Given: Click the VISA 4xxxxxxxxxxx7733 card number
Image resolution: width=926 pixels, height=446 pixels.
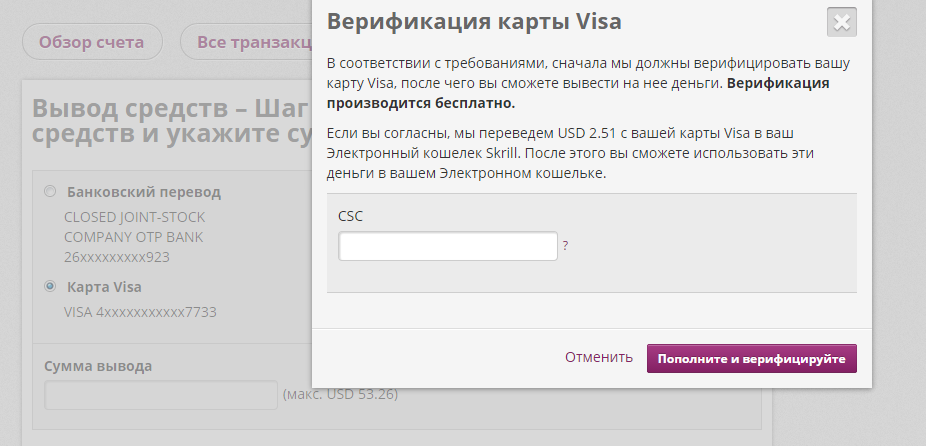Looking at the screenshot, I should click(x=140, y=312).
